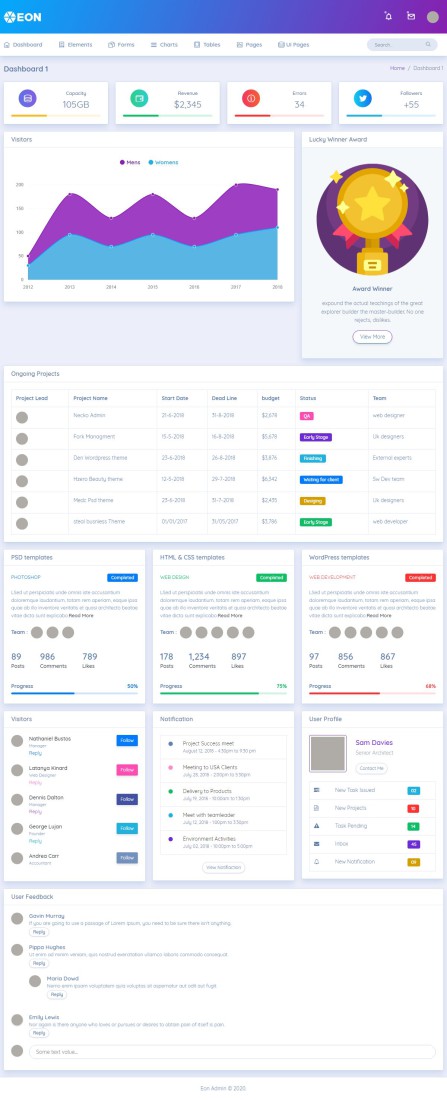Open the Tables menu item
447x1100 pixels.
tap(207, 44)
